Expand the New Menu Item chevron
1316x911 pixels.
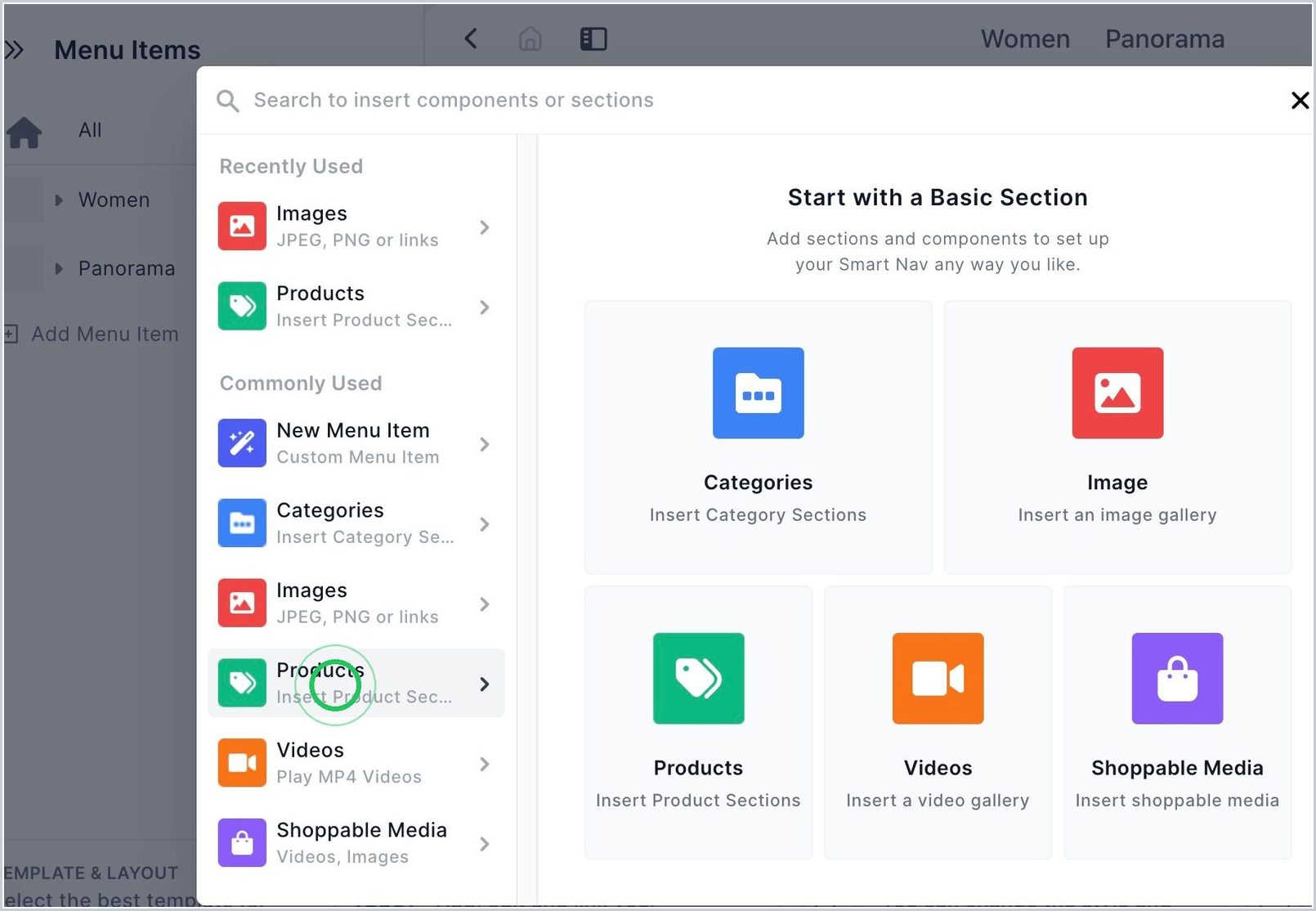pyautogui.click(x=485, y=445)
